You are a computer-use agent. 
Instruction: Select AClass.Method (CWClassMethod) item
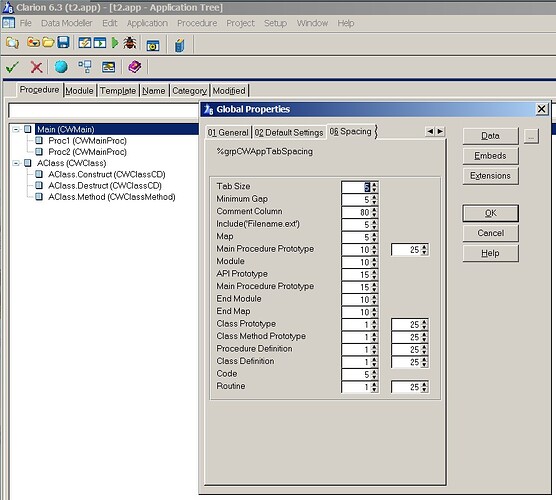pos(112,197)
